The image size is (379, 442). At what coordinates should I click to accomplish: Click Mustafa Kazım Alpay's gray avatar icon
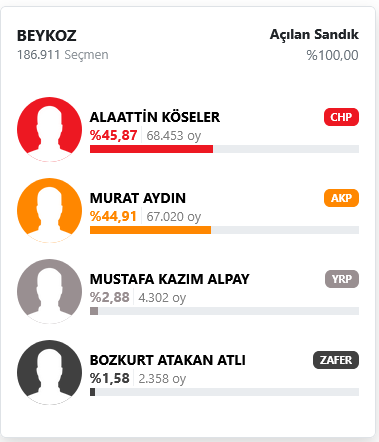point(49,291)
